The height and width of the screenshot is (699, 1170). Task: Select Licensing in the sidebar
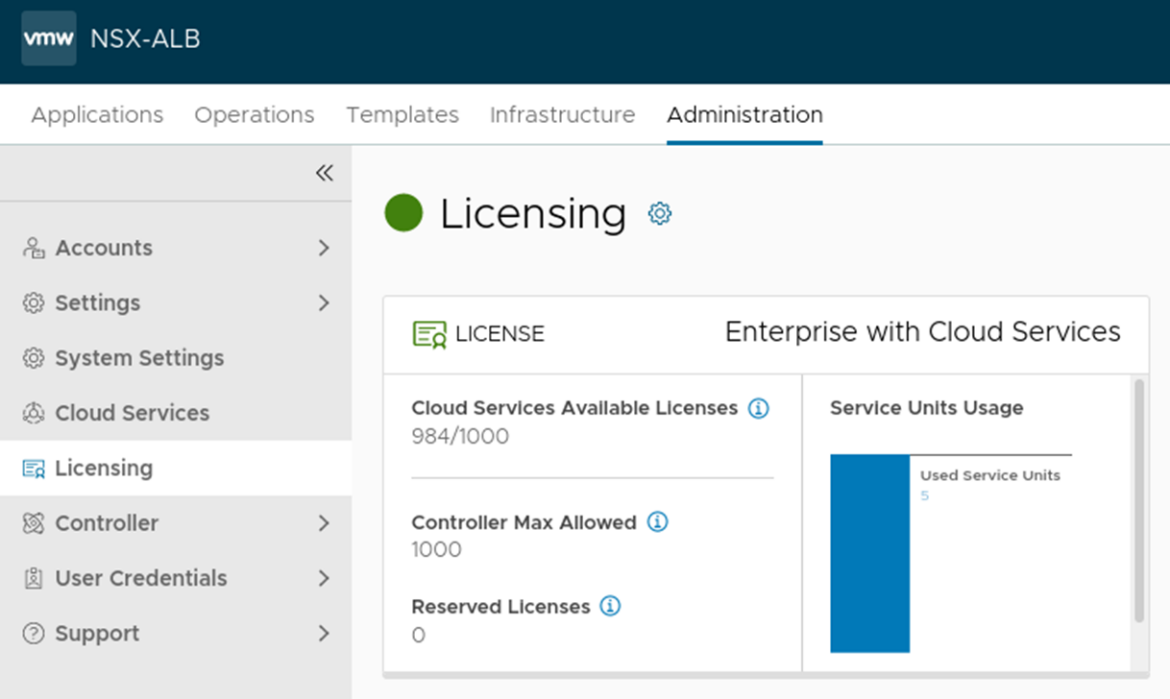point(104,468)
